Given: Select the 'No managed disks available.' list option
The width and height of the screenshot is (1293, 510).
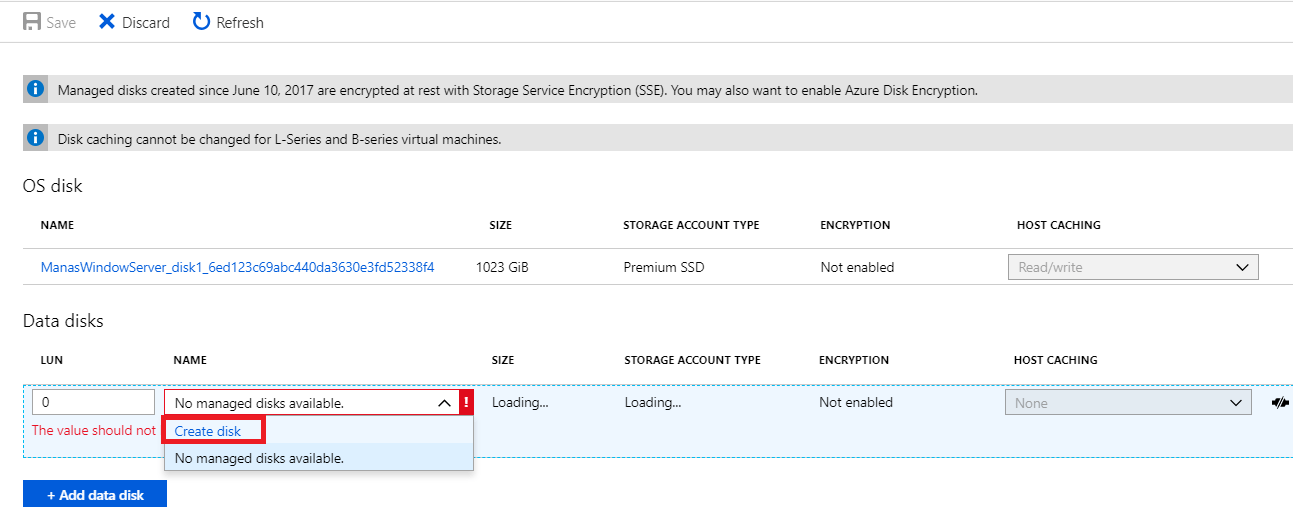Looking at the screenshot, I should (318, 458).
